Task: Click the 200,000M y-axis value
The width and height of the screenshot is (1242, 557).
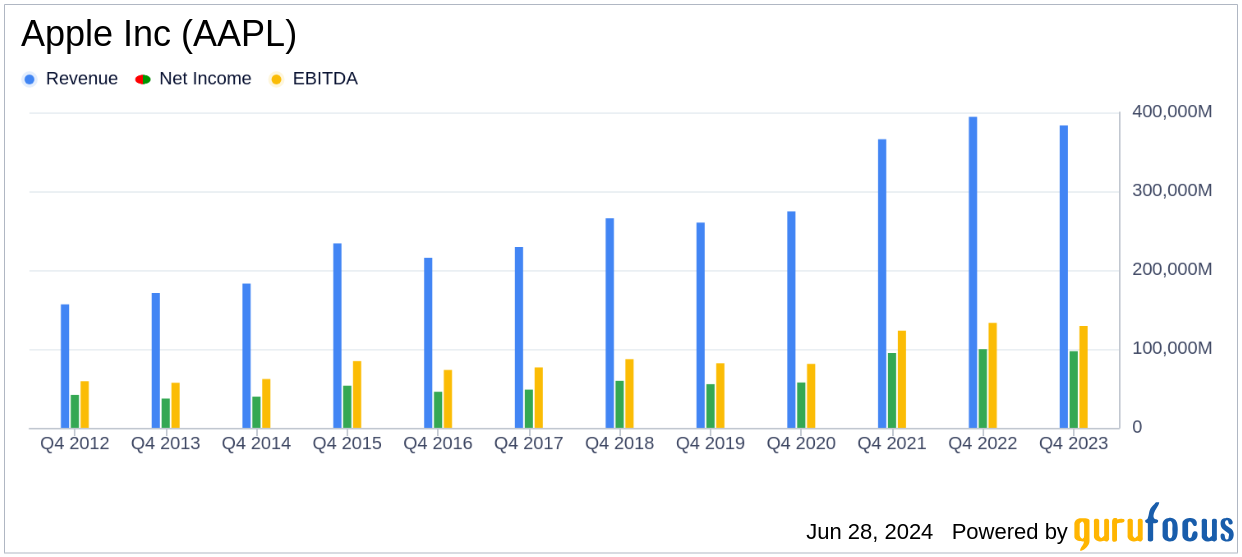Action: (1172, 269)
